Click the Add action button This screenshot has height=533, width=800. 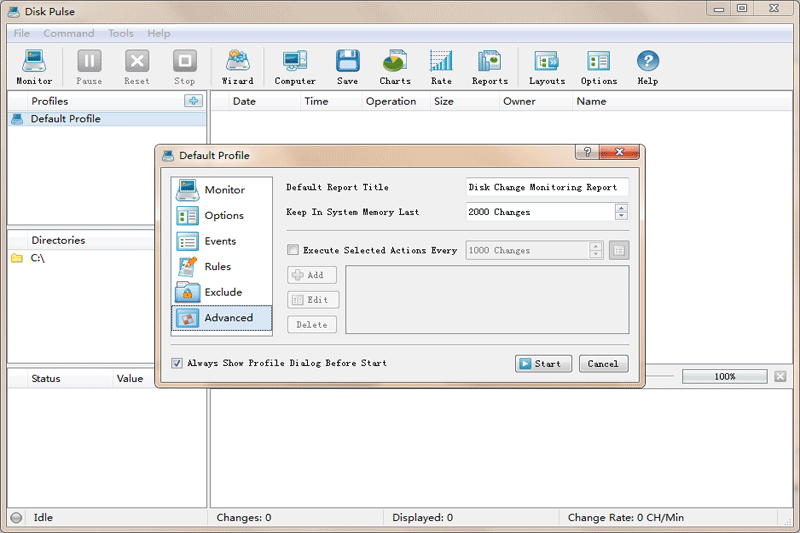[x=312, y=275]
